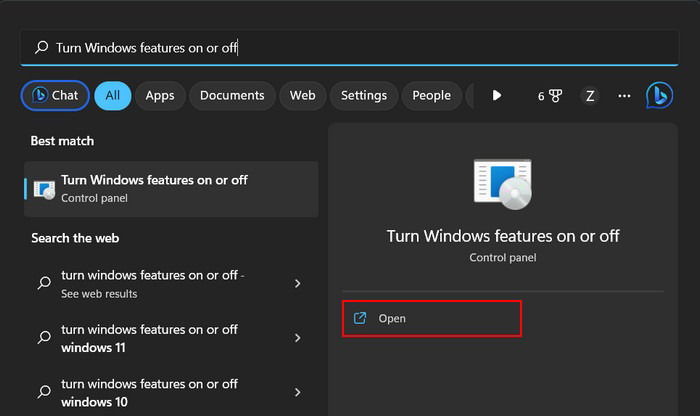The image size is (700, 416).
Task: Click the Open external-link icon
Action: click(360, 318)
